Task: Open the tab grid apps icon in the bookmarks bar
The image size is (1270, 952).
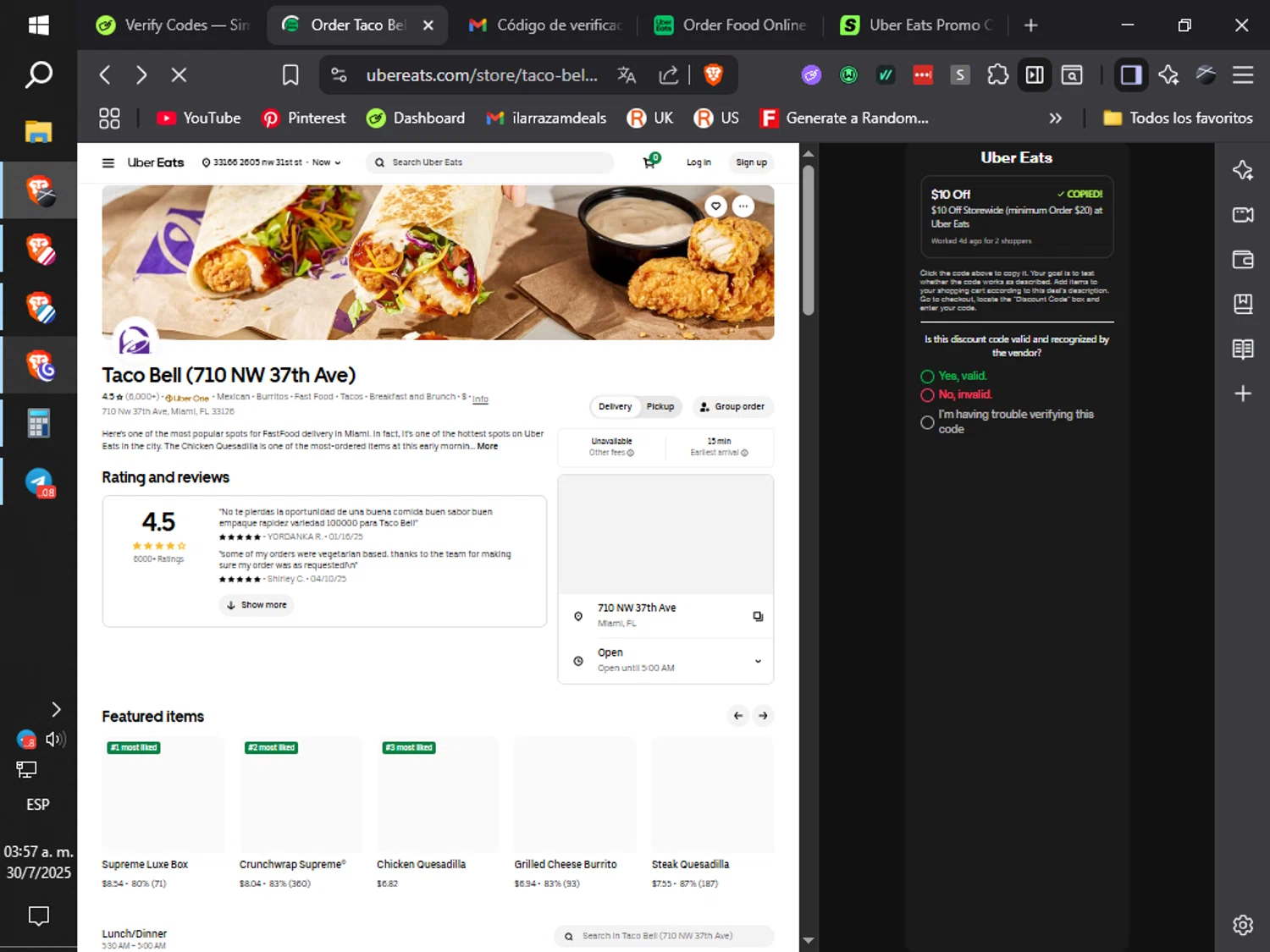Action: [109, 118]
